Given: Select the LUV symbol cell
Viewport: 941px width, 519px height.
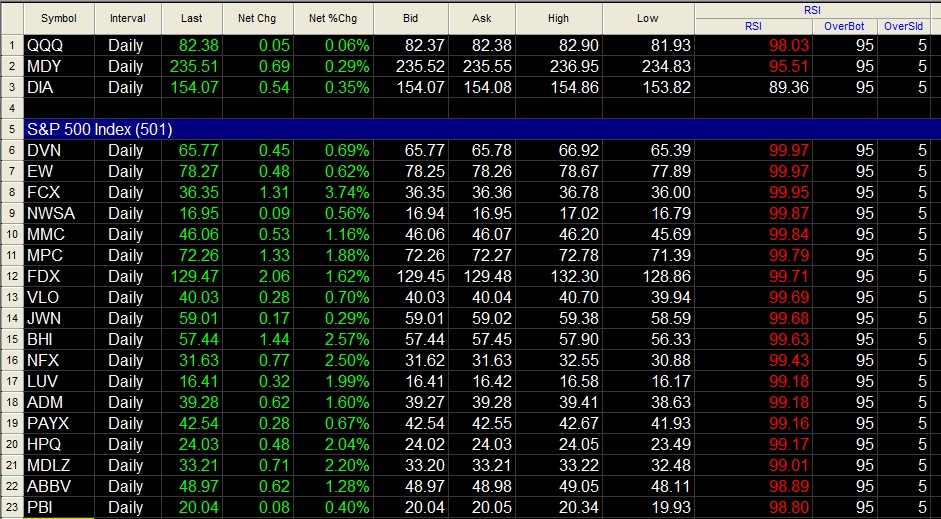Looking at the screenshot, I should pos(59,381).
